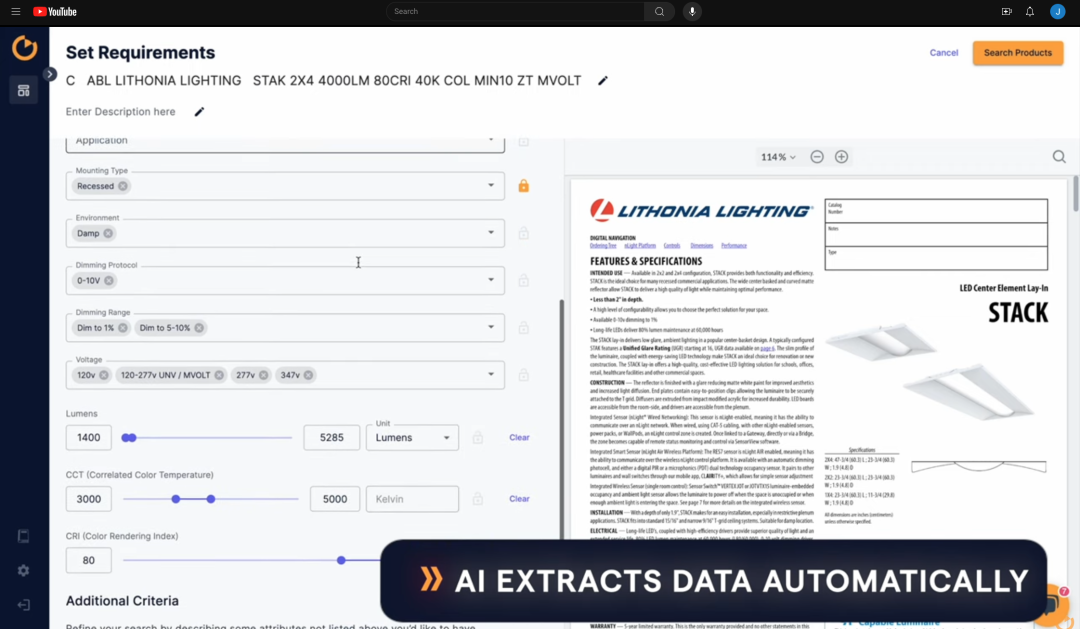Click the orange app logo in the sidebar

pyautogui.click(x=24, y=48)
